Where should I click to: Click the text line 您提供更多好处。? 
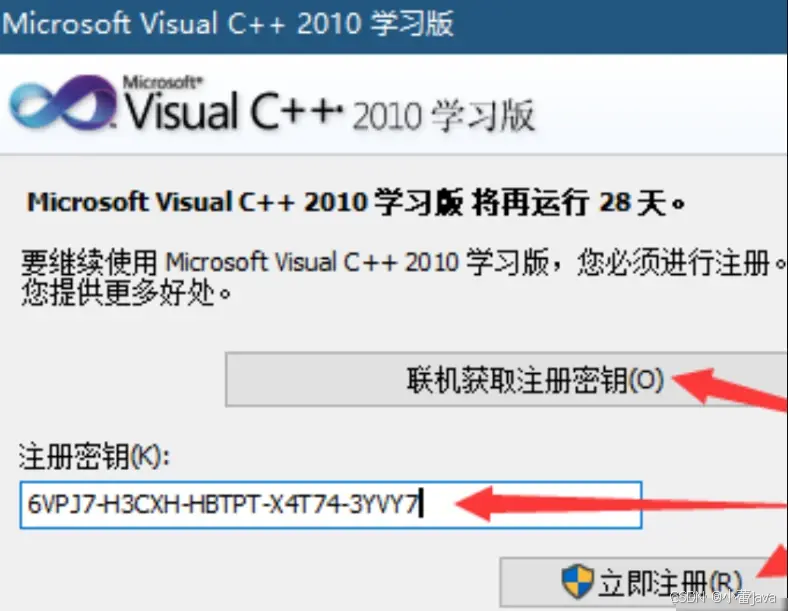(x=127, y=292)
